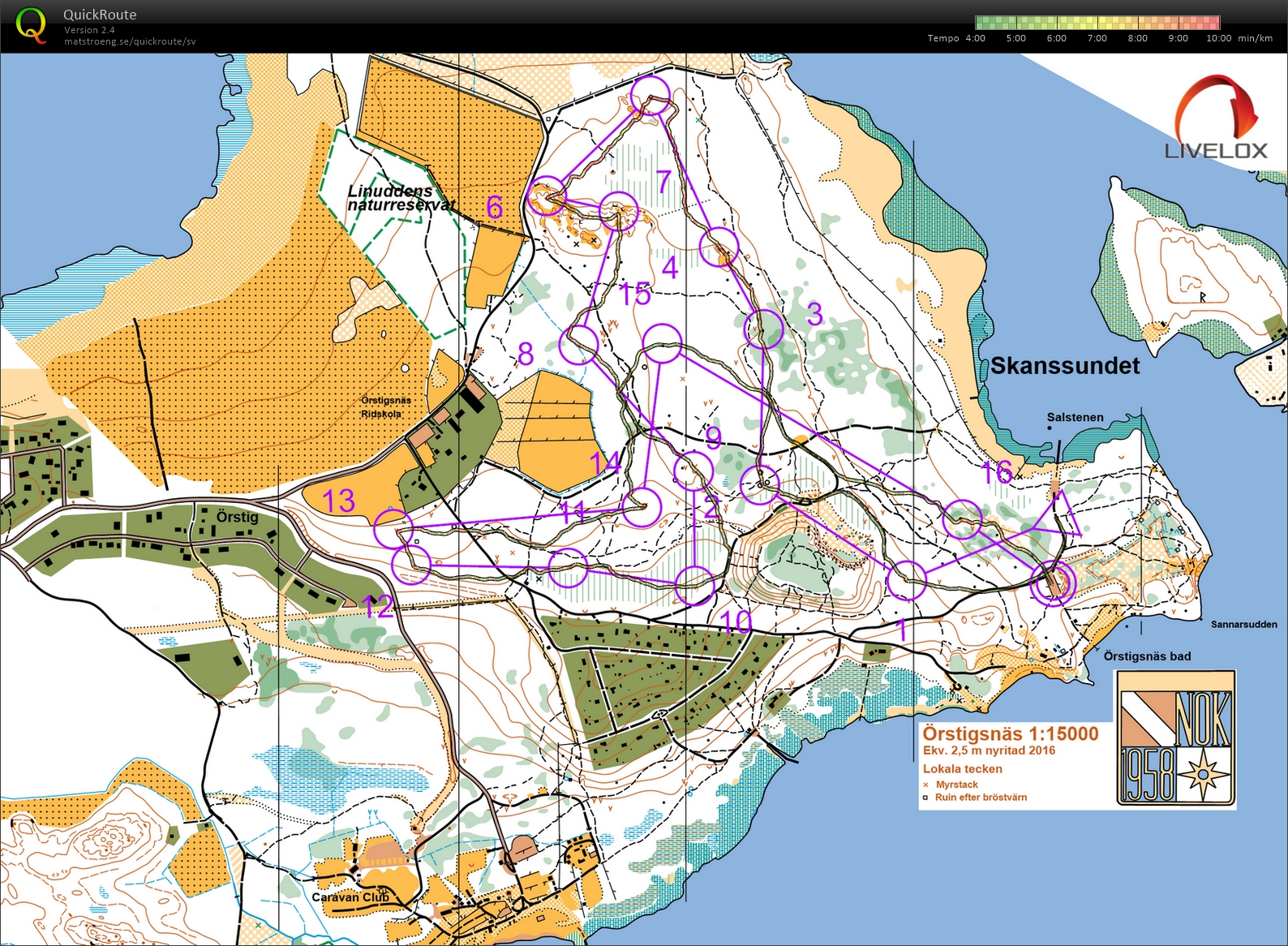Click control number 3 on the map
Viewport: 1288px width, 946px height.
pyautogui.click(x=815, y=313)
